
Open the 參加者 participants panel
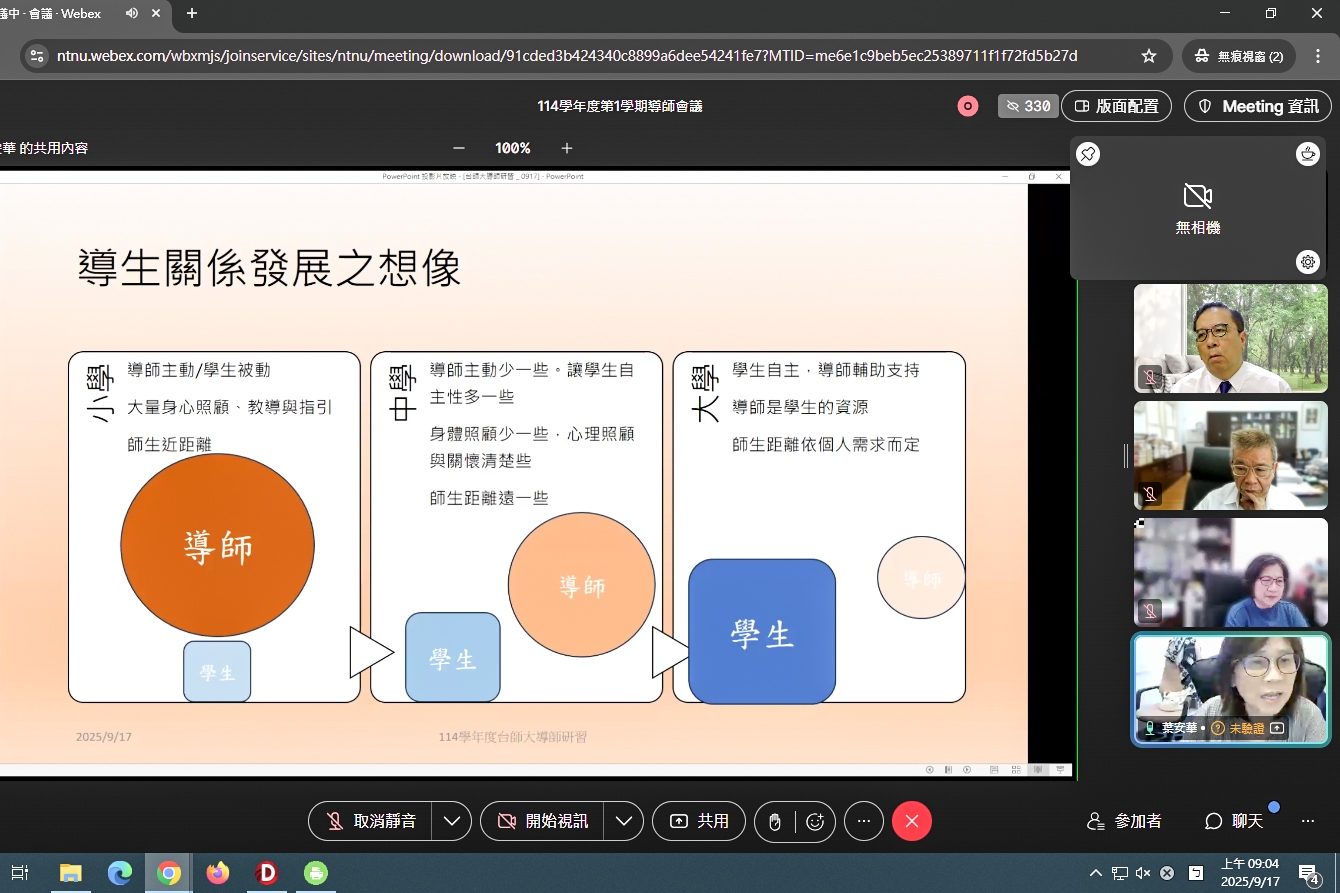tap(1125, 821)
